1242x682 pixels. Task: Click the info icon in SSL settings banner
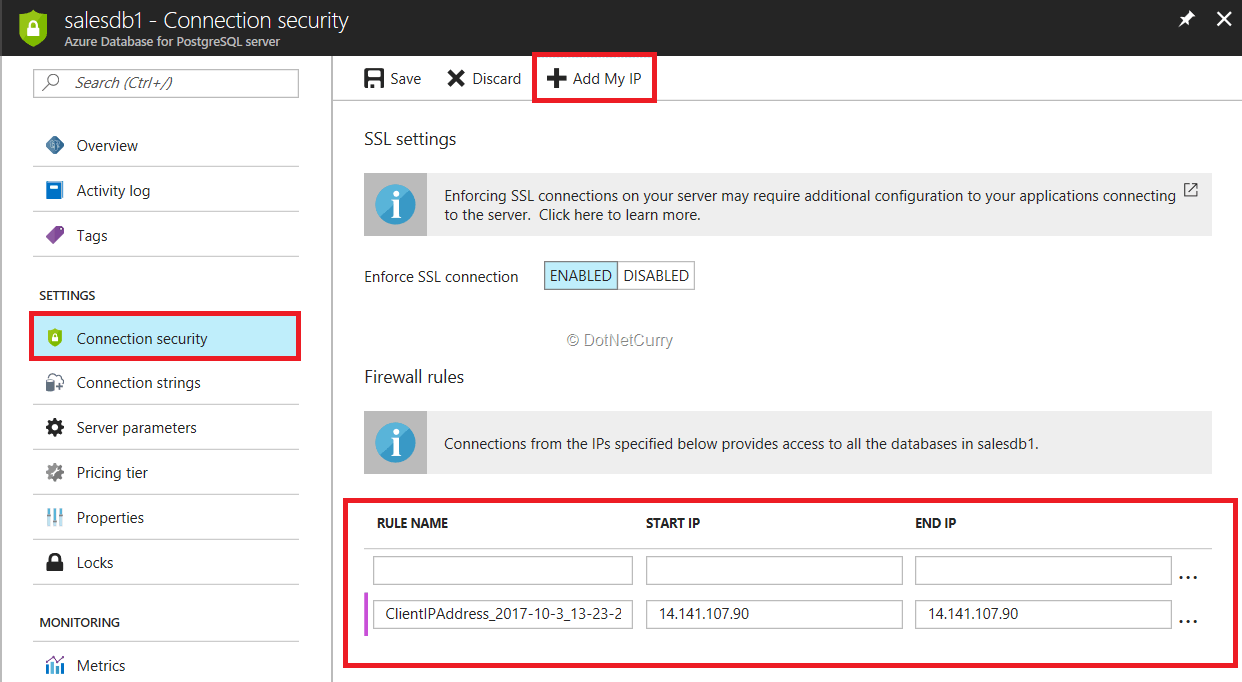point(395,204)
